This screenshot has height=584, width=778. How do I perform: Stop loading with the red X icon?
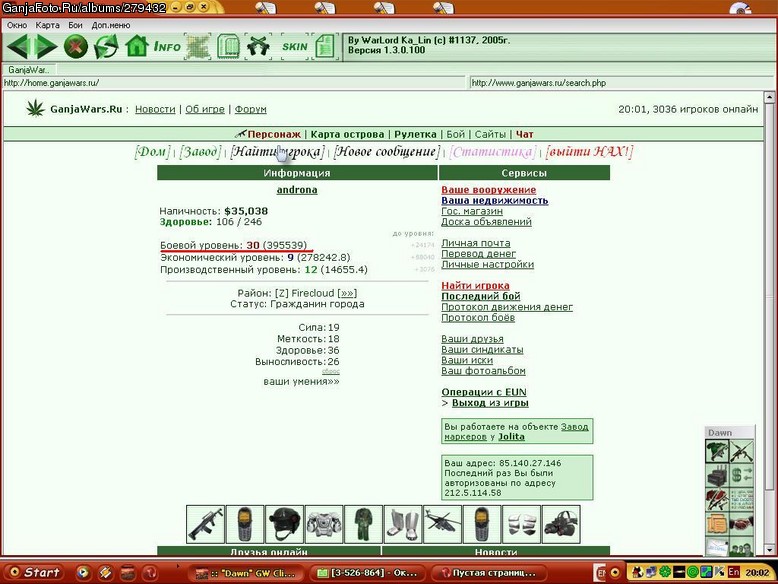coord(75,47)
